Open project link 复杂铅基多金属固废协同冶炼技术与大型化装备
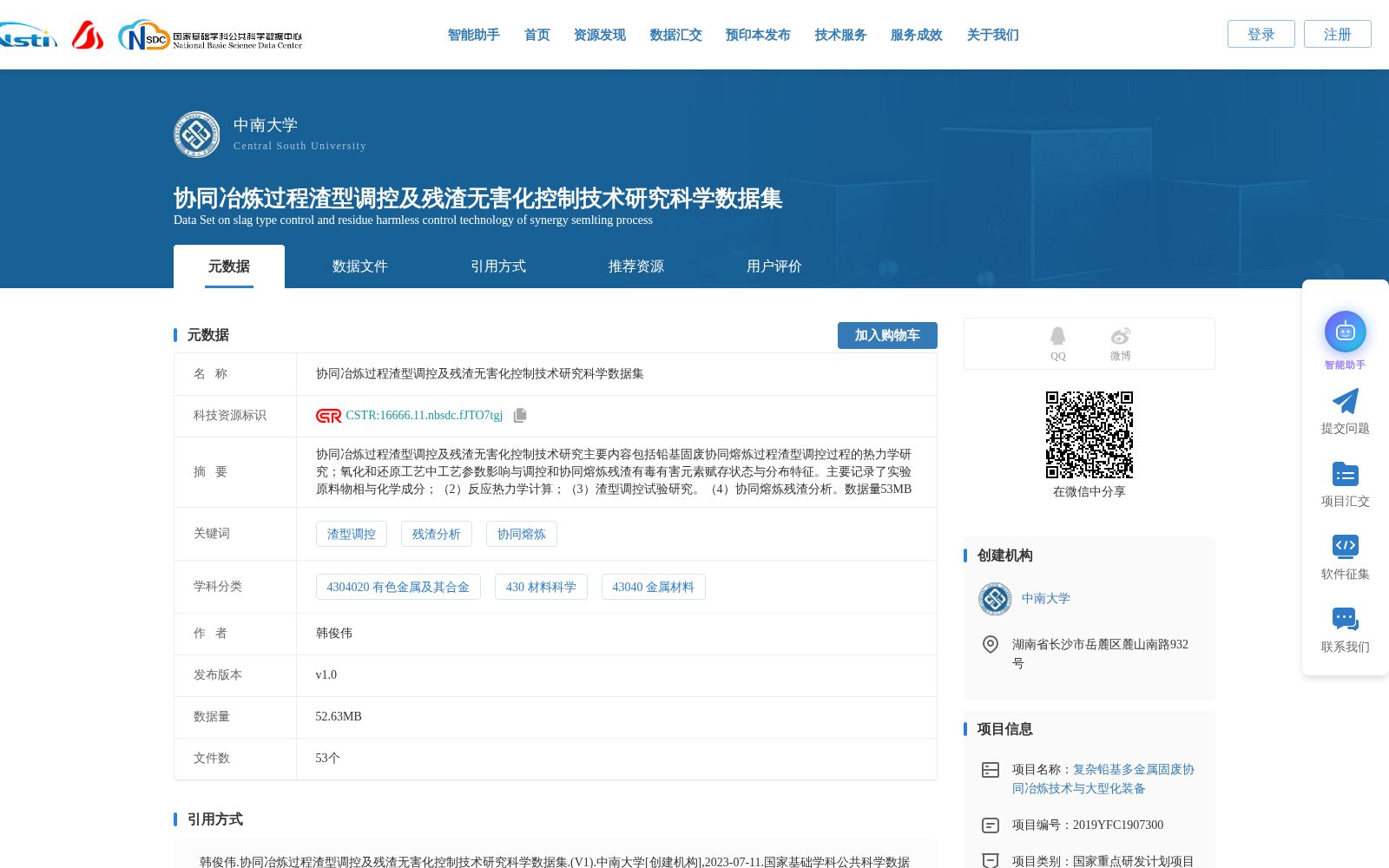This screenshot has height=868, width=1389. [1103, 779]
